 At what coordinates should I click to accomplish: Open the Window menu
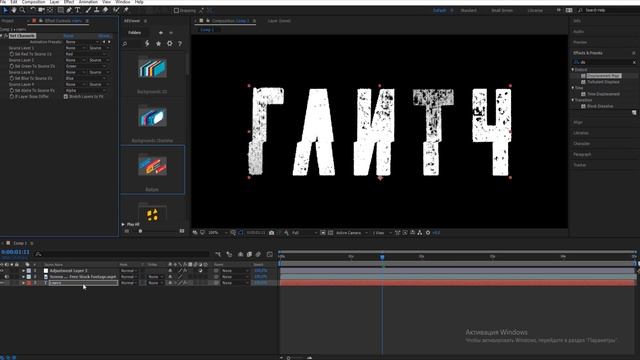click(x=123, y=2)
